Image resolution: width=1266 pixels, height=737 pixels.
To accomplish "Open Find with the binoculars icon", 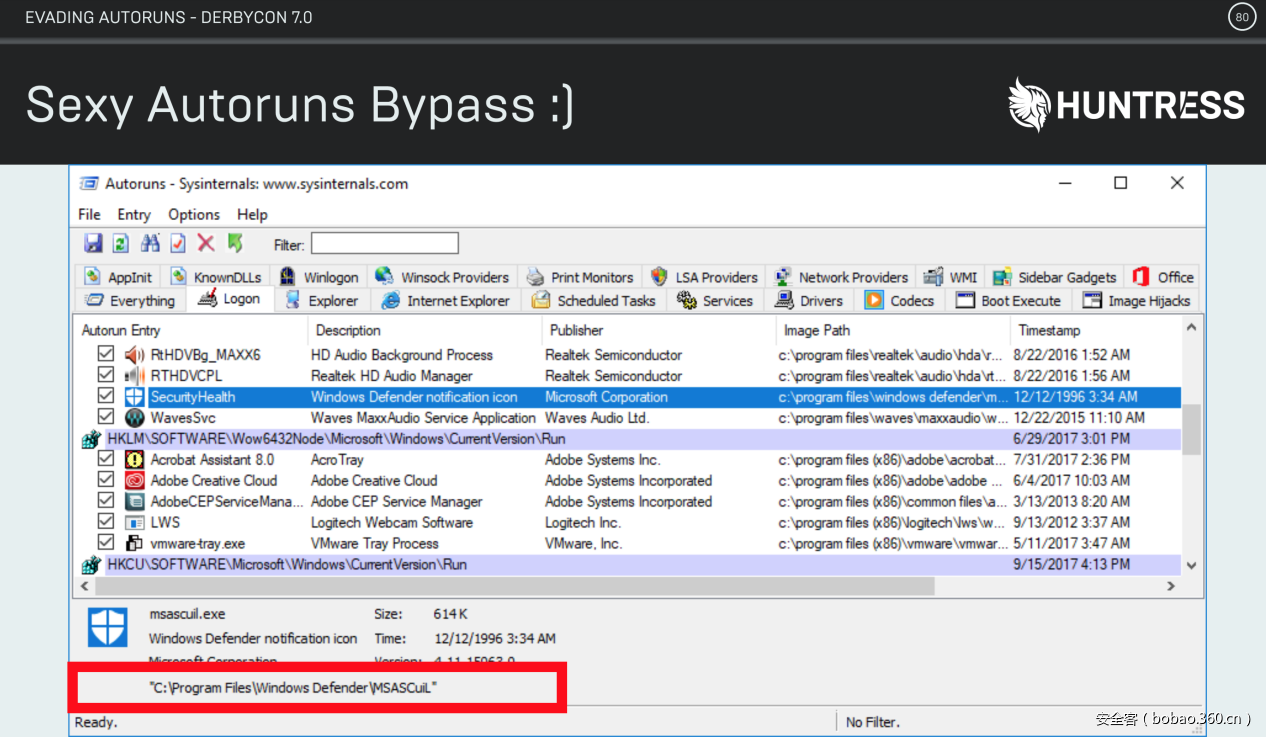I will point(150,243).
